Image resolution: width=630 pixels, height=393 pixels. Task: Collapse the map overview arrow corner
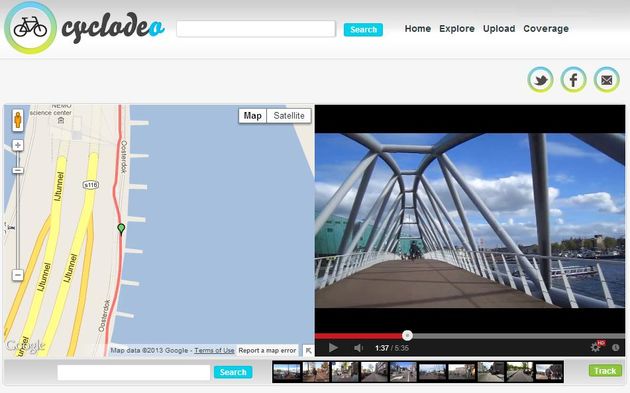coord(308,350)
